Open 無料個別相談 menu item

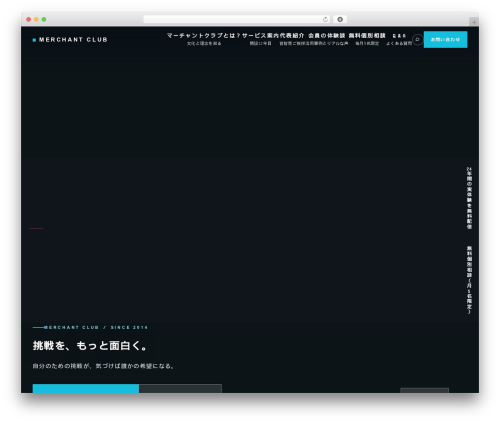[x=367, y=39]
